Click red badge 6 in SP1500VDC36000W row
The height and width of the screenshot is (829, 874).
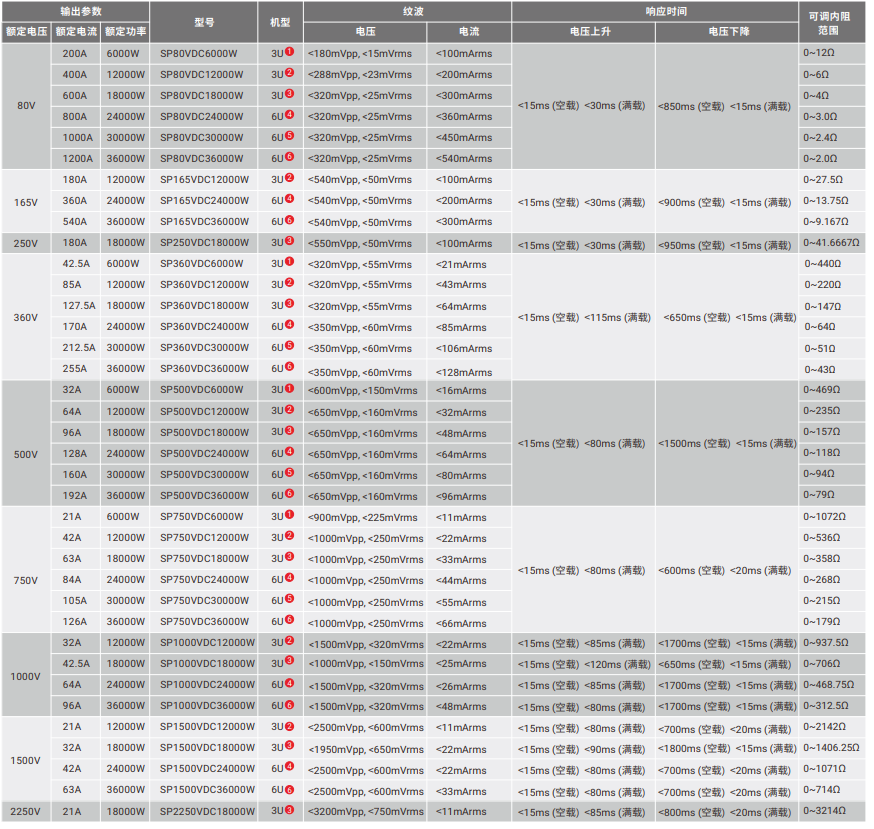click(289, 789)
